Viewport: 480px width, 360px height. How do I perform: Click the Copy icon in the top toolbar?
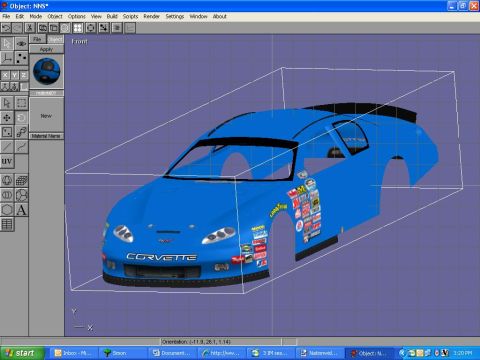(x=42, y=28)
